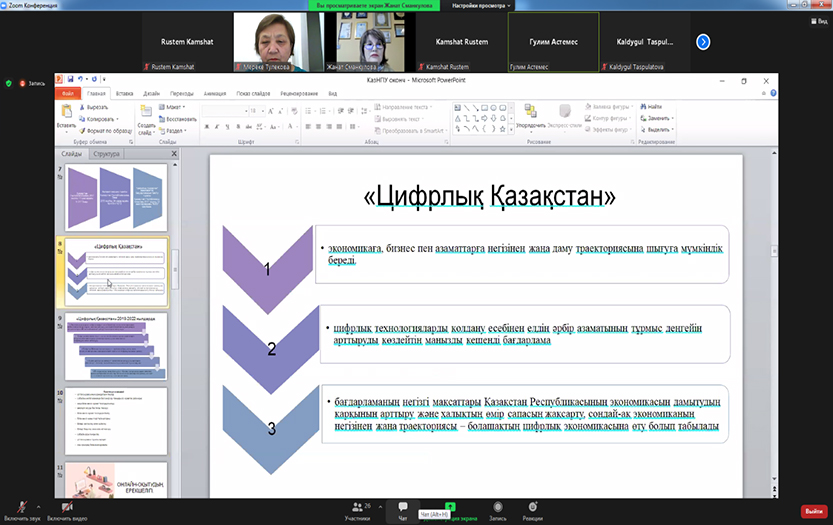Expand the Макет layout dropdown
The width and height of the screenshot is (833, 525).
[176, 106]
